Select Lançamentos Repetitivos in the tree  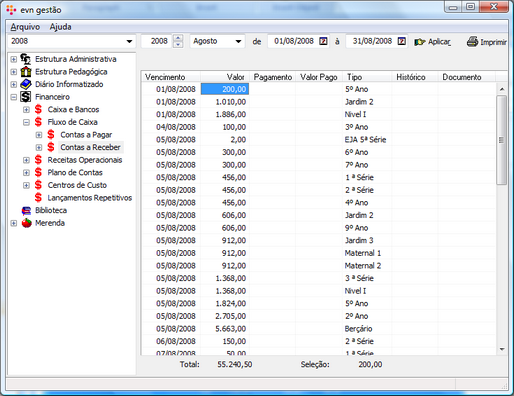point(89,198)
